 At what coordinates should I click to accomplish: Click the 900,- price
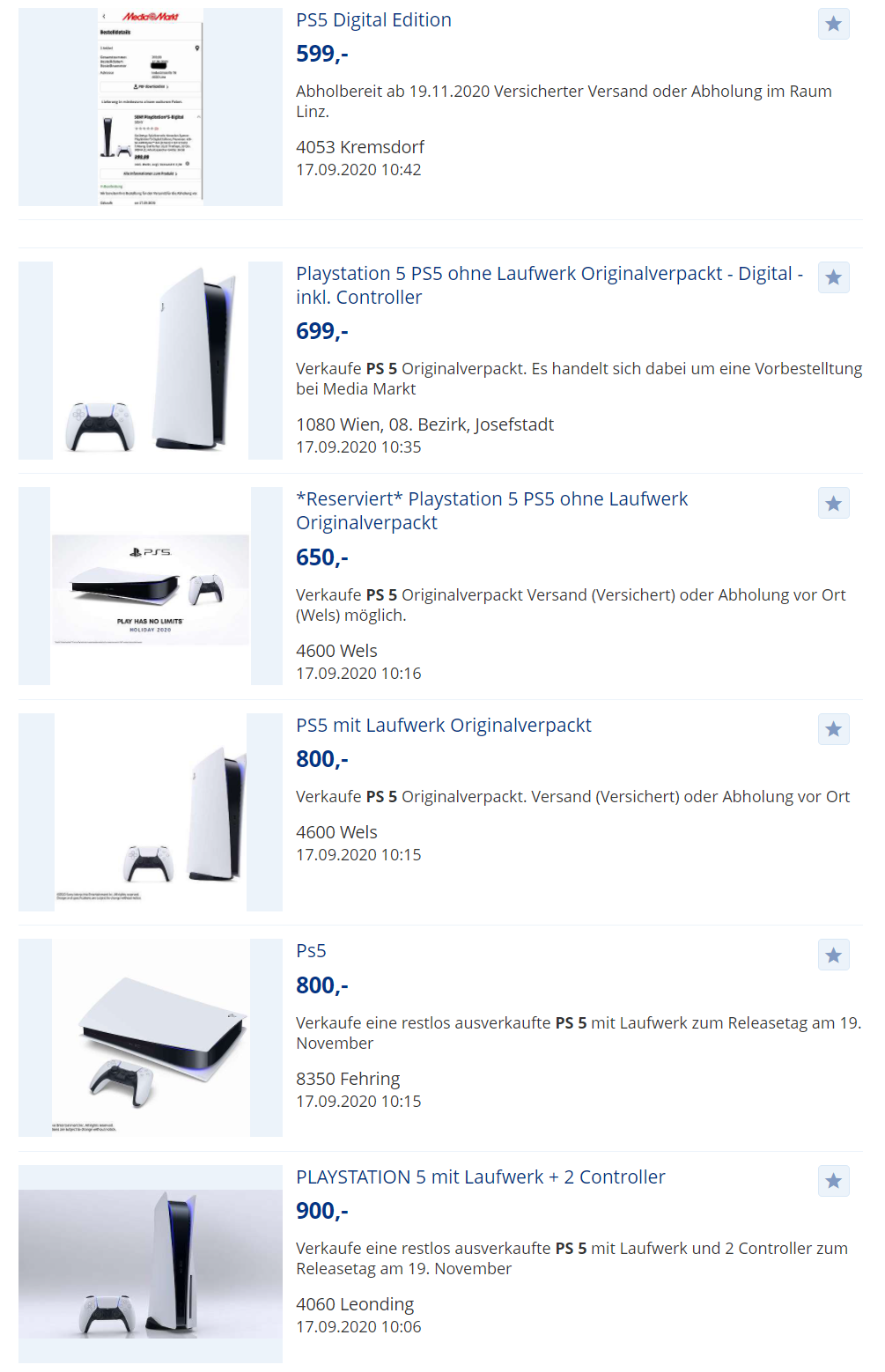point(322,1211)
